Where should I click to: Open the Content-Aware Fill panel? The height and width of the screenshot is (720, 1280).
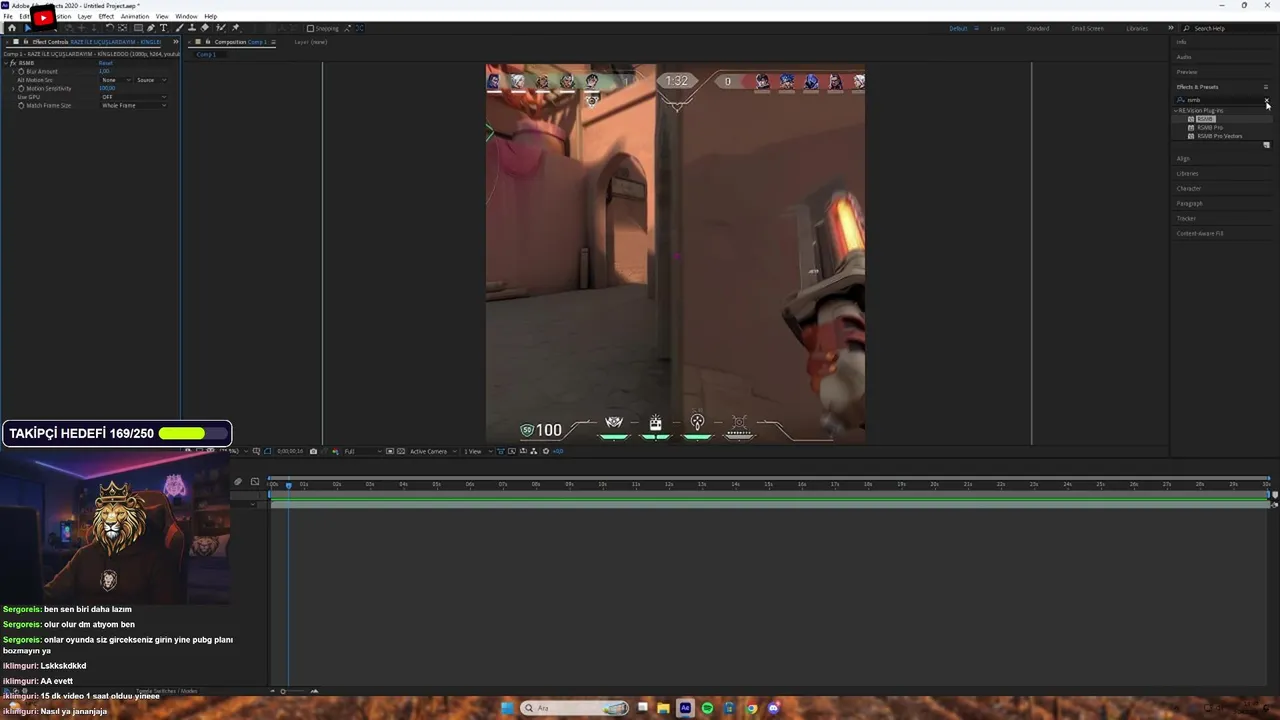coord(1200,234)
